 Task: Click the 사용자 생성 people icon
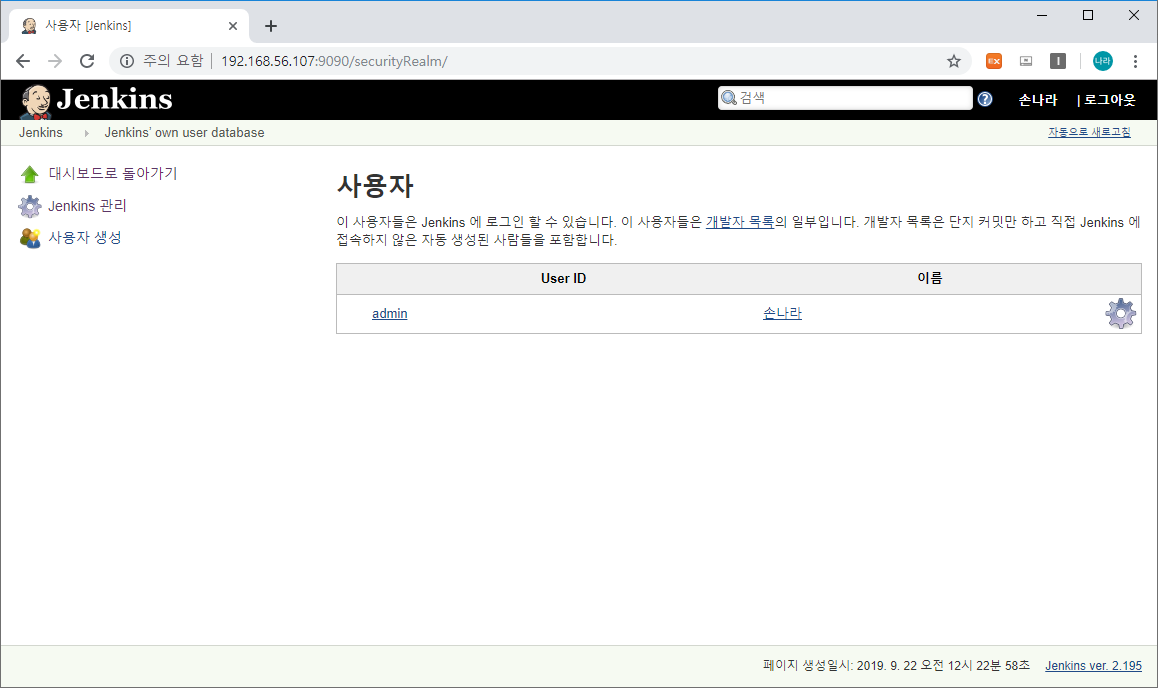pyautogui.click(x=30, y=238)
